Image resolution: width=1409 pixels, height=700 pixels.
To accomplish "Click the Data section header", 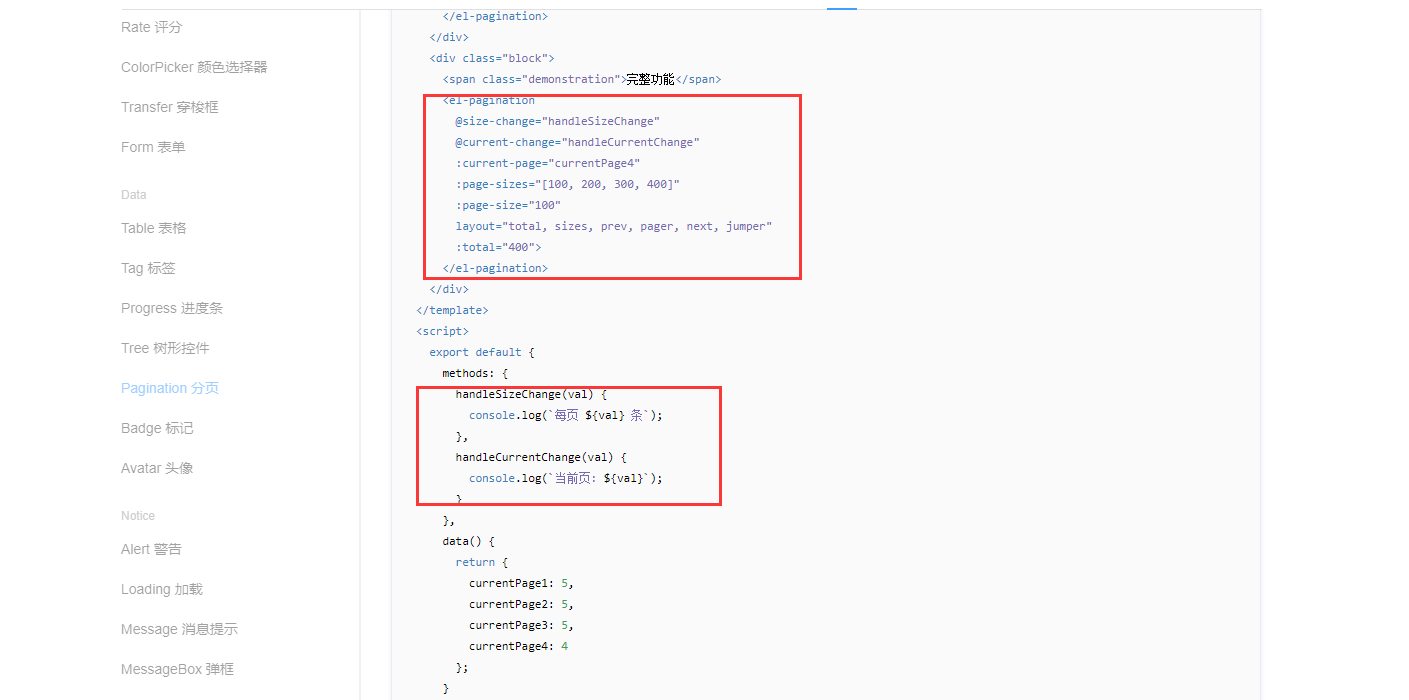I will [x=133, y=194].
